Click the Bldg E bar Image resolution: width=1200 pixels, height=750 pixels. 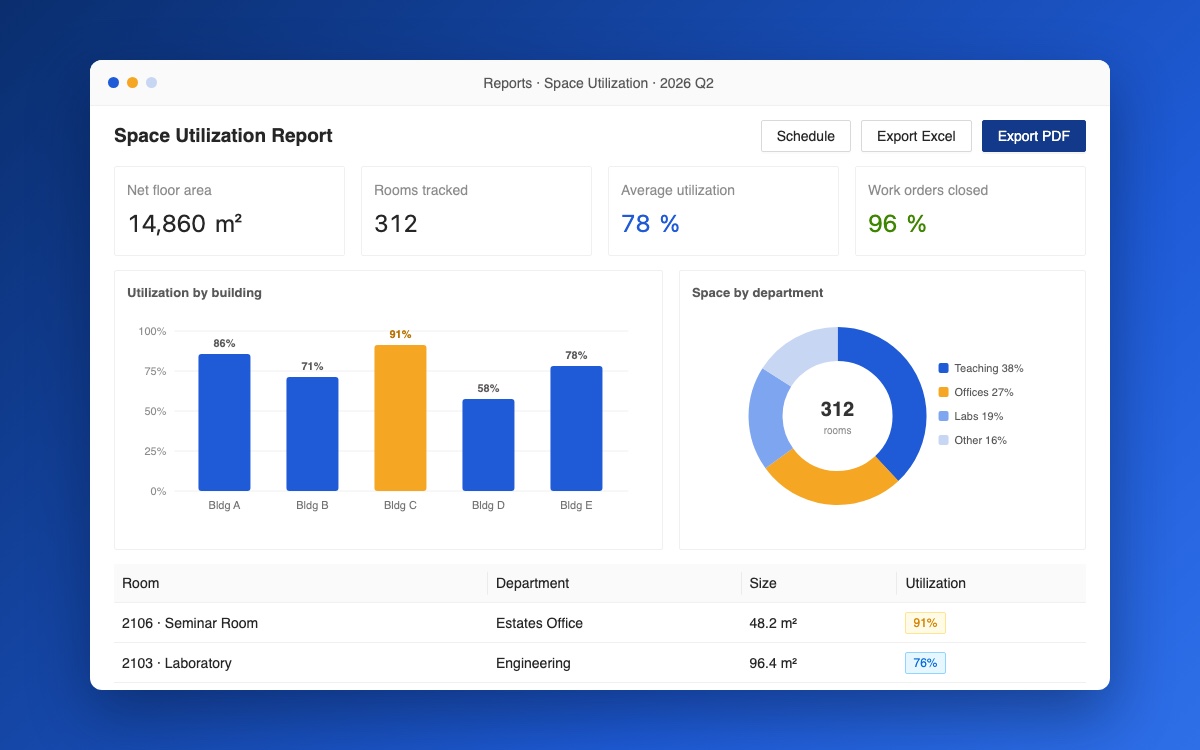576,429
